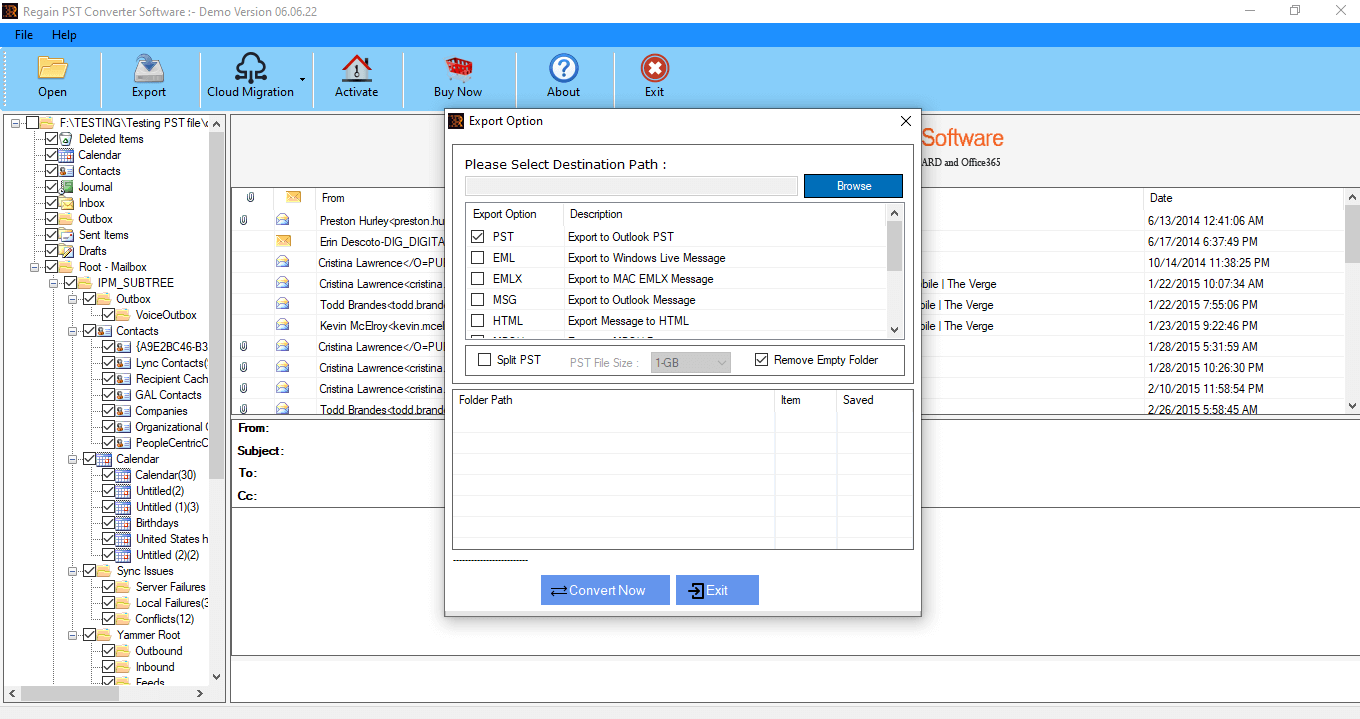Select the Inbox folder icon
Screen dimensions: 1360x719
(67, 203)
